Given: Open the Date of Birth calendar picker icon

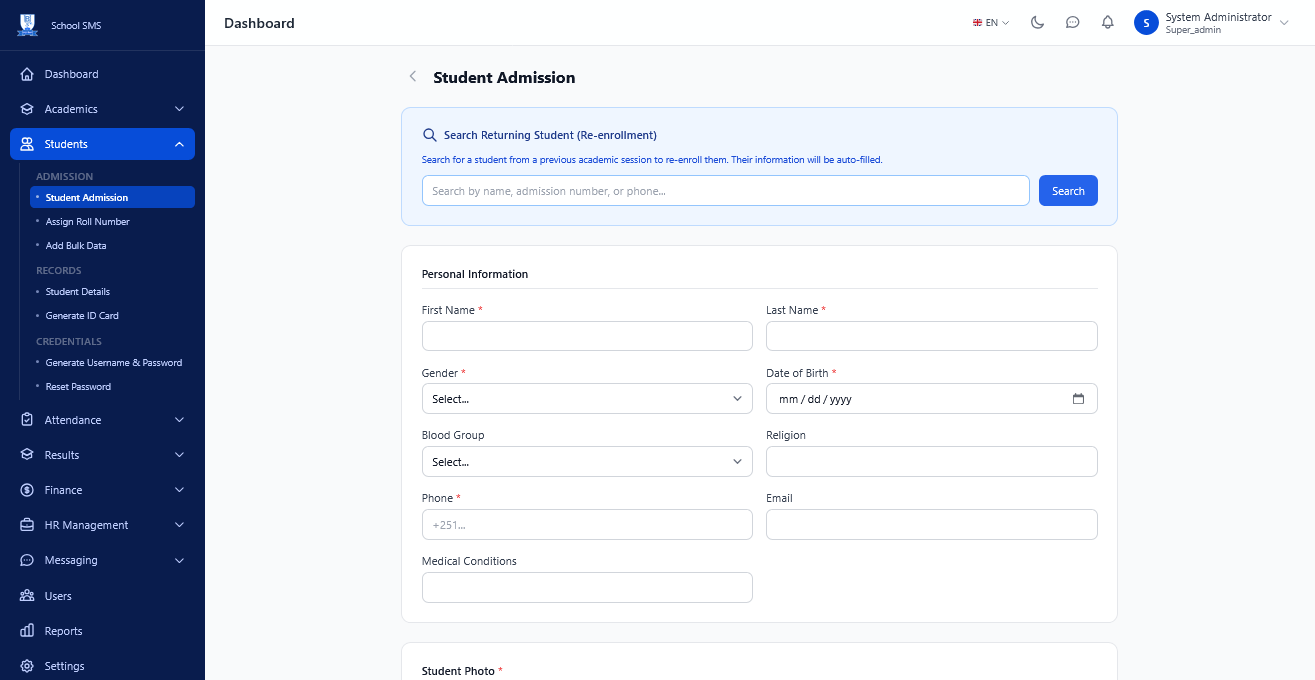Looking at the screenshot, I should click(1078, 399).
